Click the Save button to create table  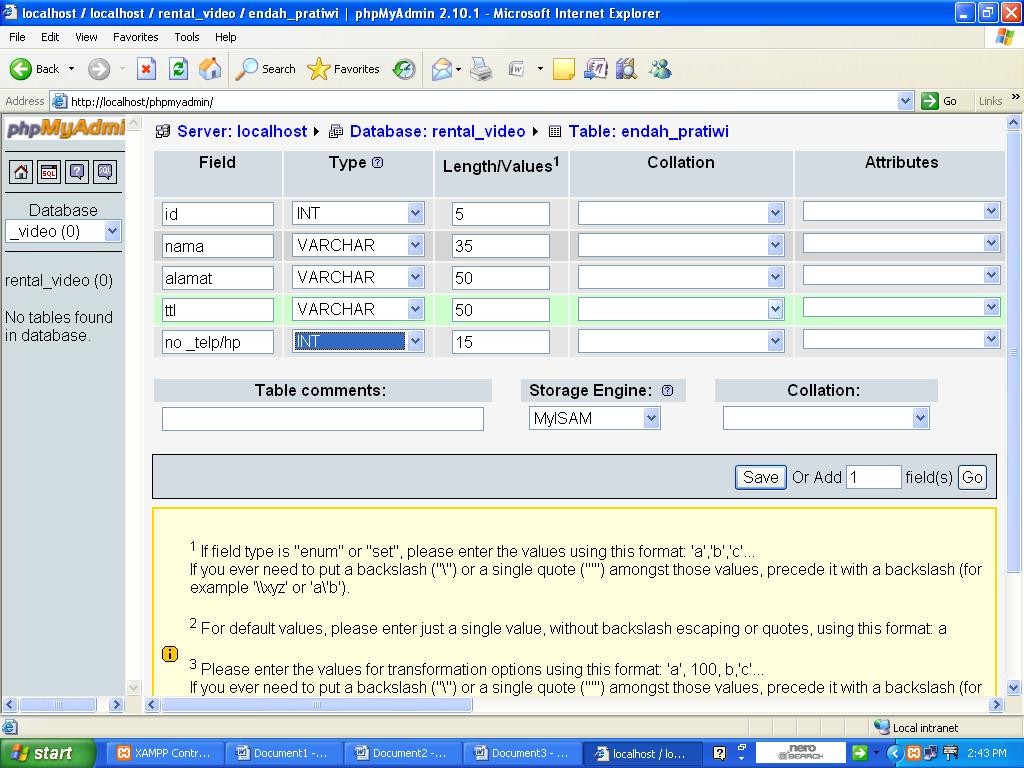pyautogui.click(x=760, y=477)
